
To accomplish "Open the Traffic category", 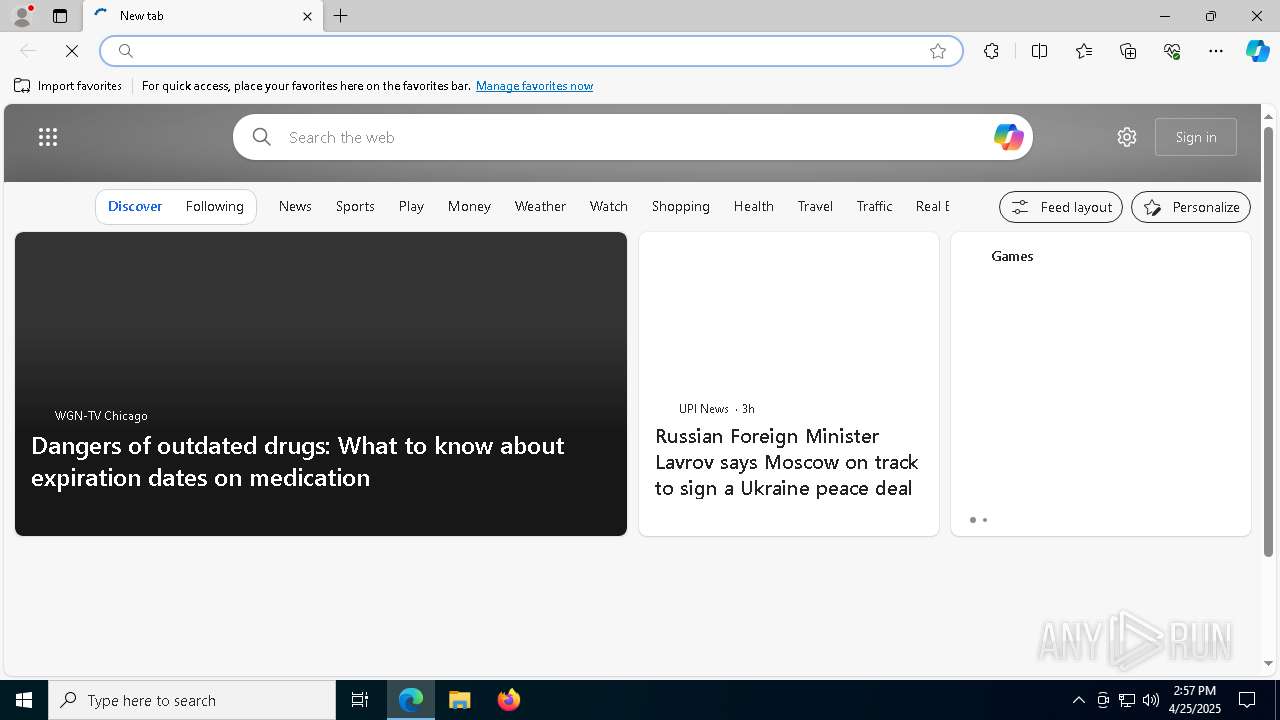I will click(x=874, y=206).
